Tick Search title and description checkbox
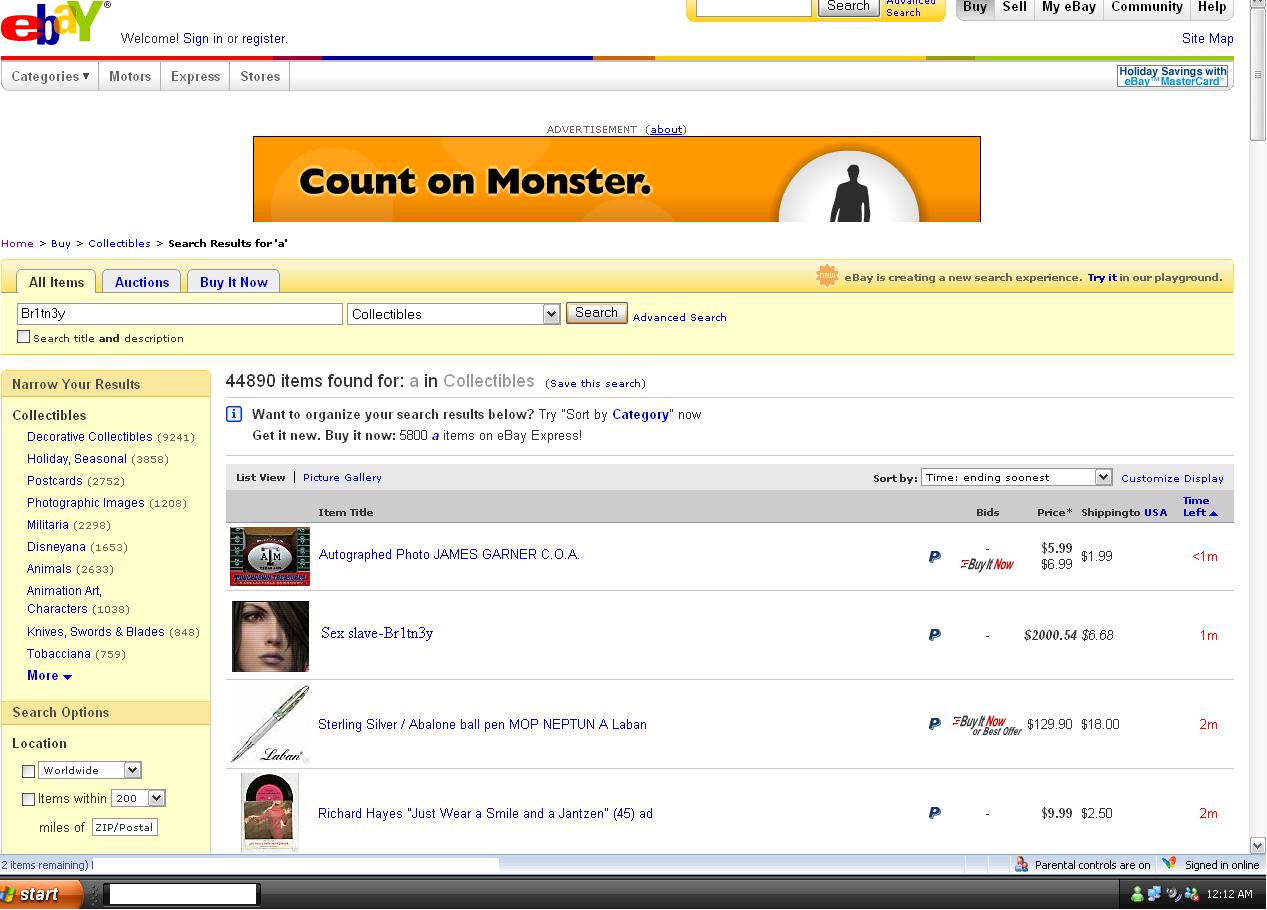Image resolution: width=1267 pixels, height=910 pixels. (x=23, y=337)
